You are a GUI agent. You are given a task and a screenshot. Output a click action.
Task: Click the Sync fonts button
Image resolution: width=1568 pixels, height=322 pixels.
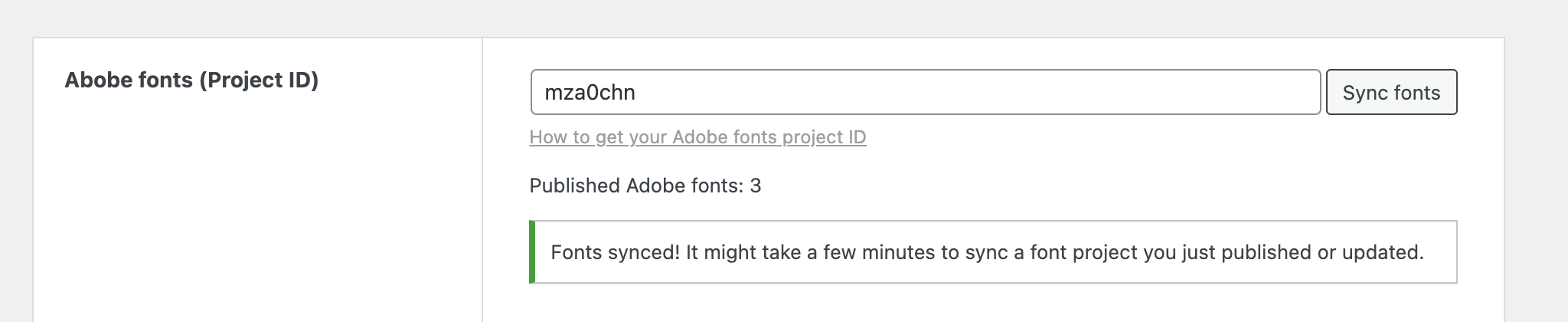[1391, 93]
